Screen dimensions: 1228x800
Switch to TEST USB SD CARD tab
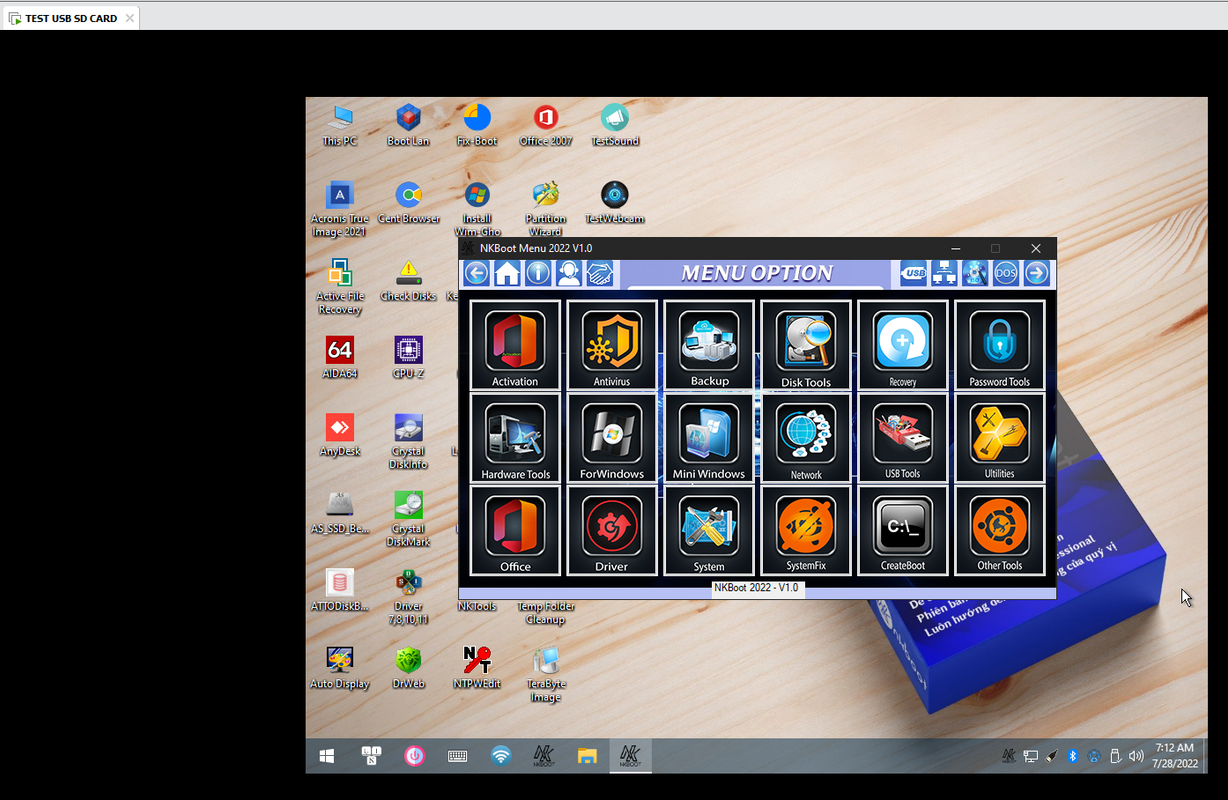70,18
